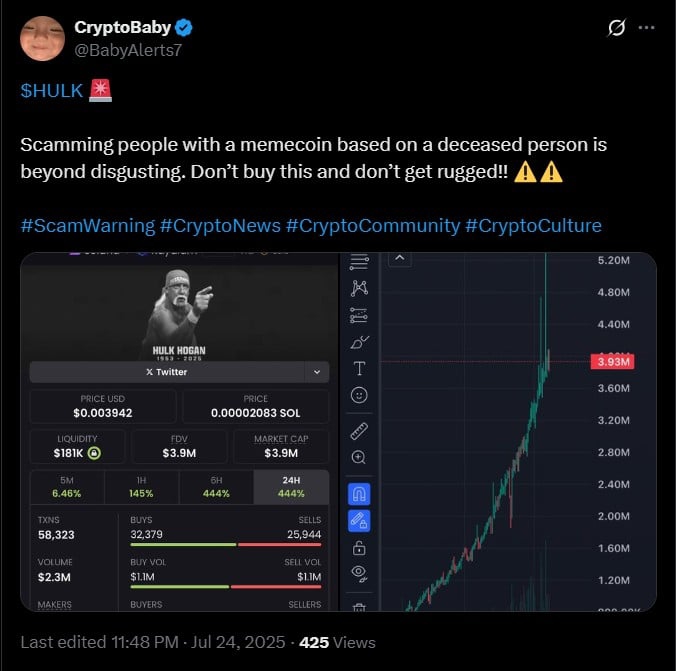Toggle the stay-in-drawing-mode pencil lock

click(360, 520)
